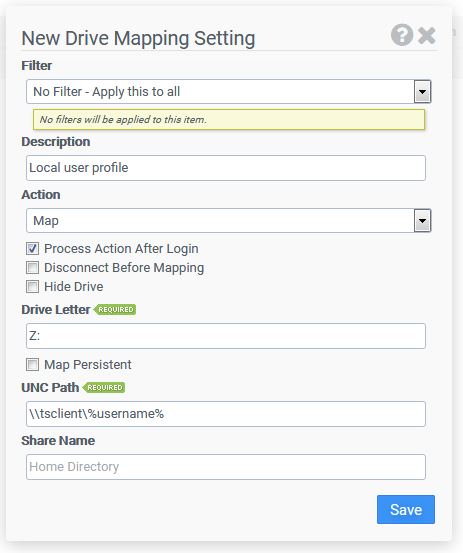Click the REQUIRED badge beside UNC Path
463x553 pixels.
click(104, 388)
